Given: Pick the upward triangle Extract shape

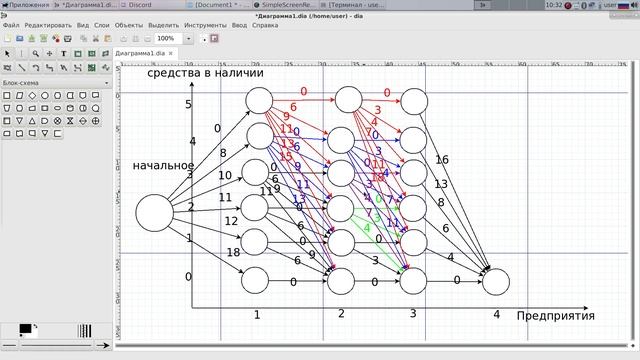Looking at the screenshot, I should point(32,121).
